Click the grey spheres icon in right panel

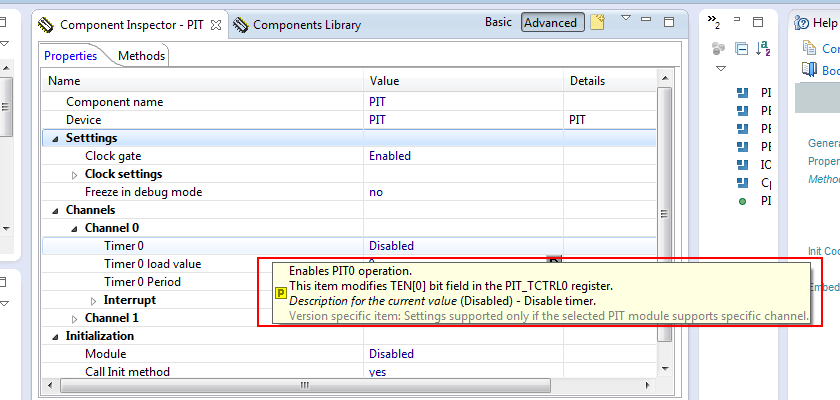(719, 47)
